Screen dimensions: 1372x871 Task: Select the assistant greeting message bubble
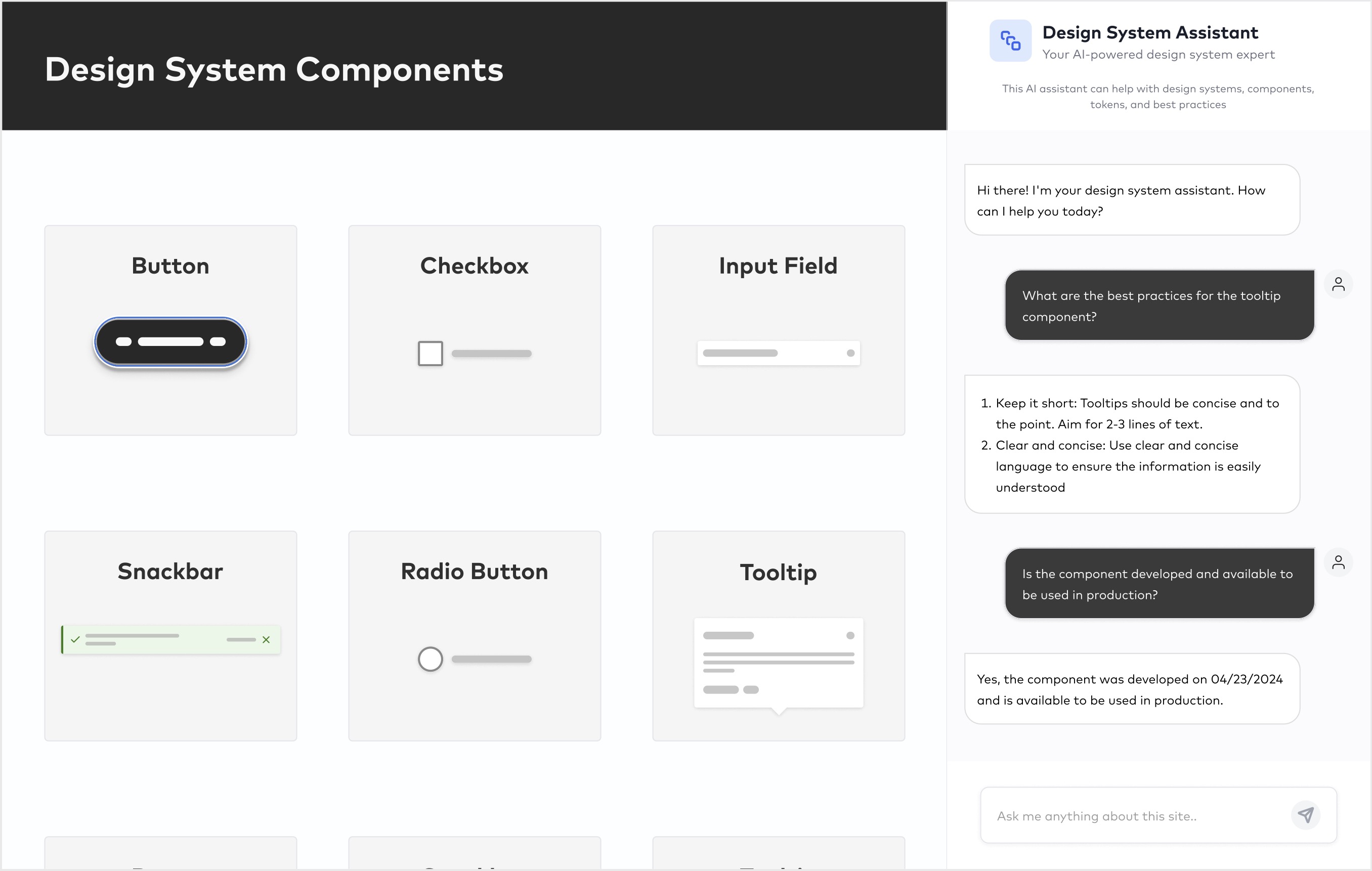(1132, 200)
